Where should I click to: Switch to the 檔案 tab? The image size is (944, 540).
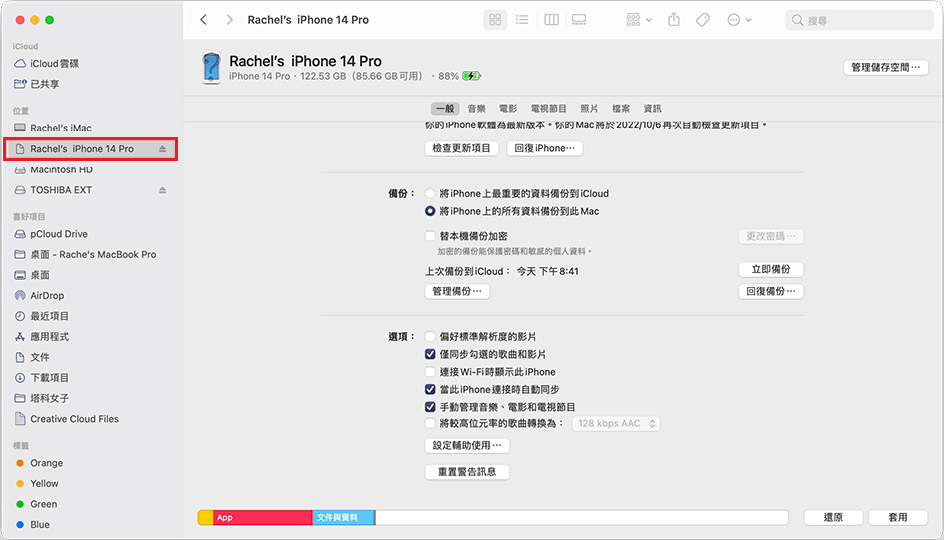tap(621, 108)
